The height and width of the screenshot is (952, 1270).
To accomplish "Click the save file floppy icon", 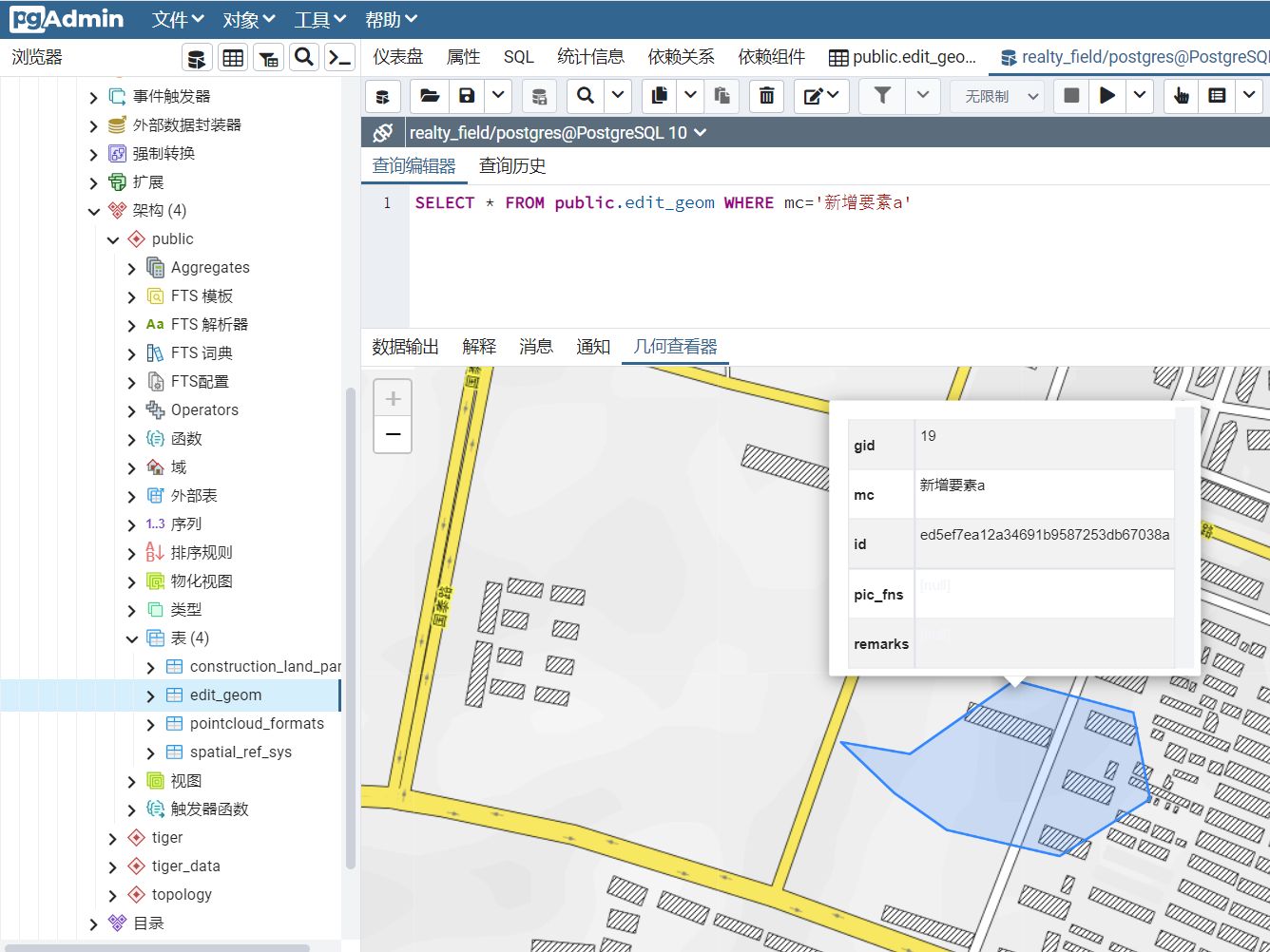I will pos(467,95).
